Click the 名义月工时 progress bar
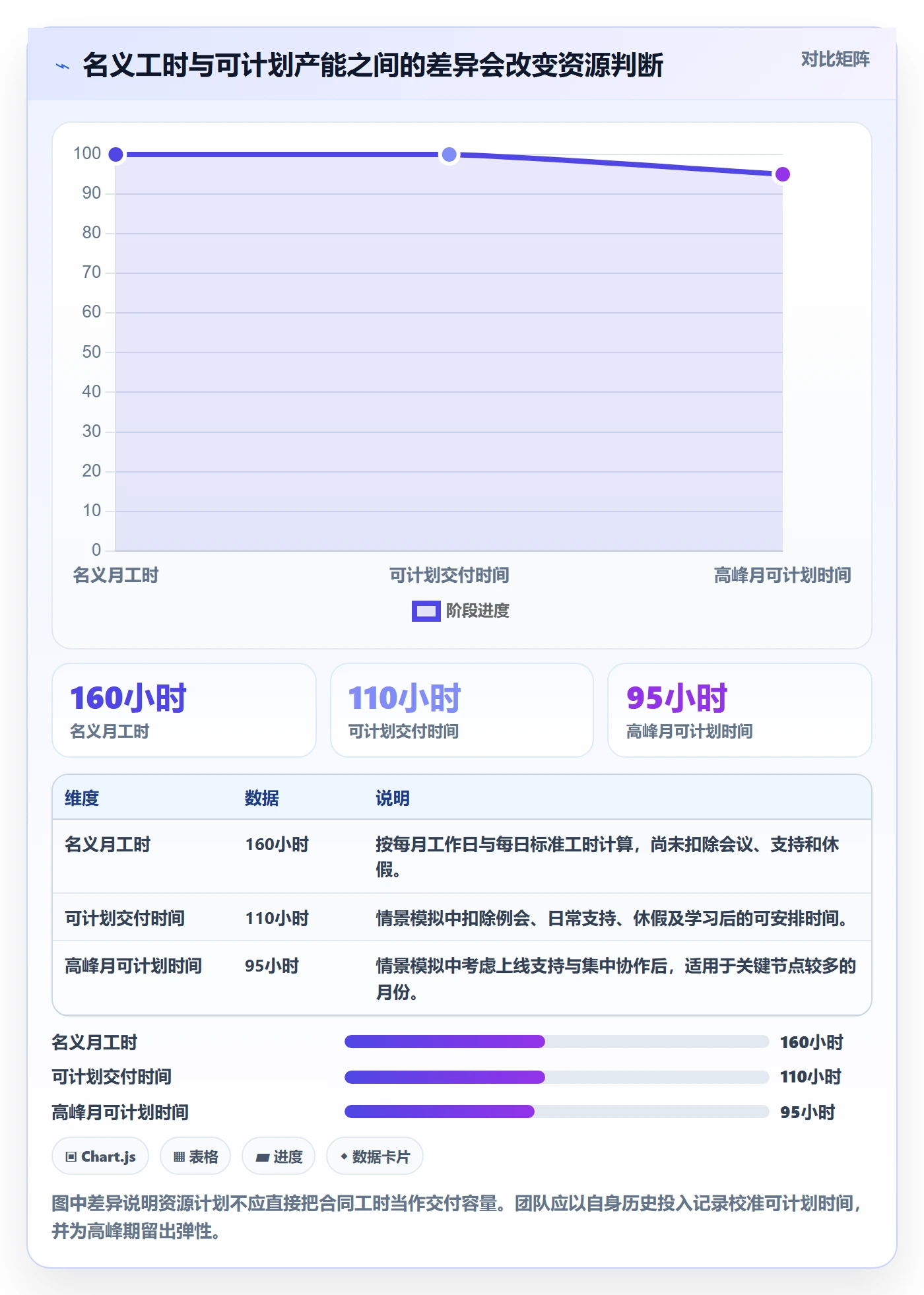924x1295 pixels. pos(557,1042)
